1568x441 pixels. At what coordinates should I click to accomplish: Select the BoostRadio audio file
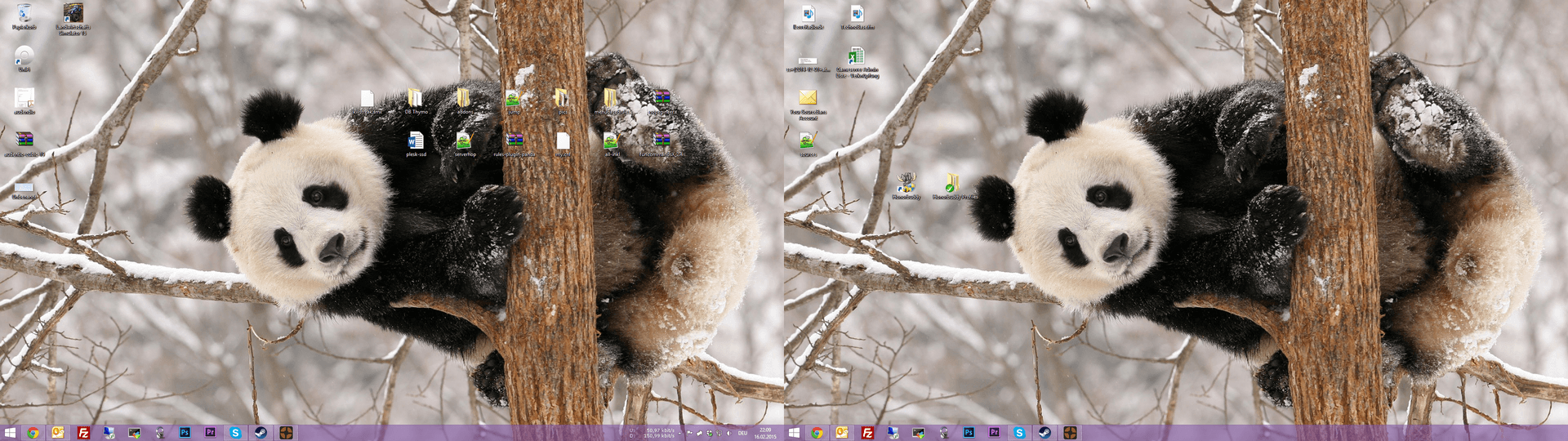pyautogui.click(x=808, y=16)
